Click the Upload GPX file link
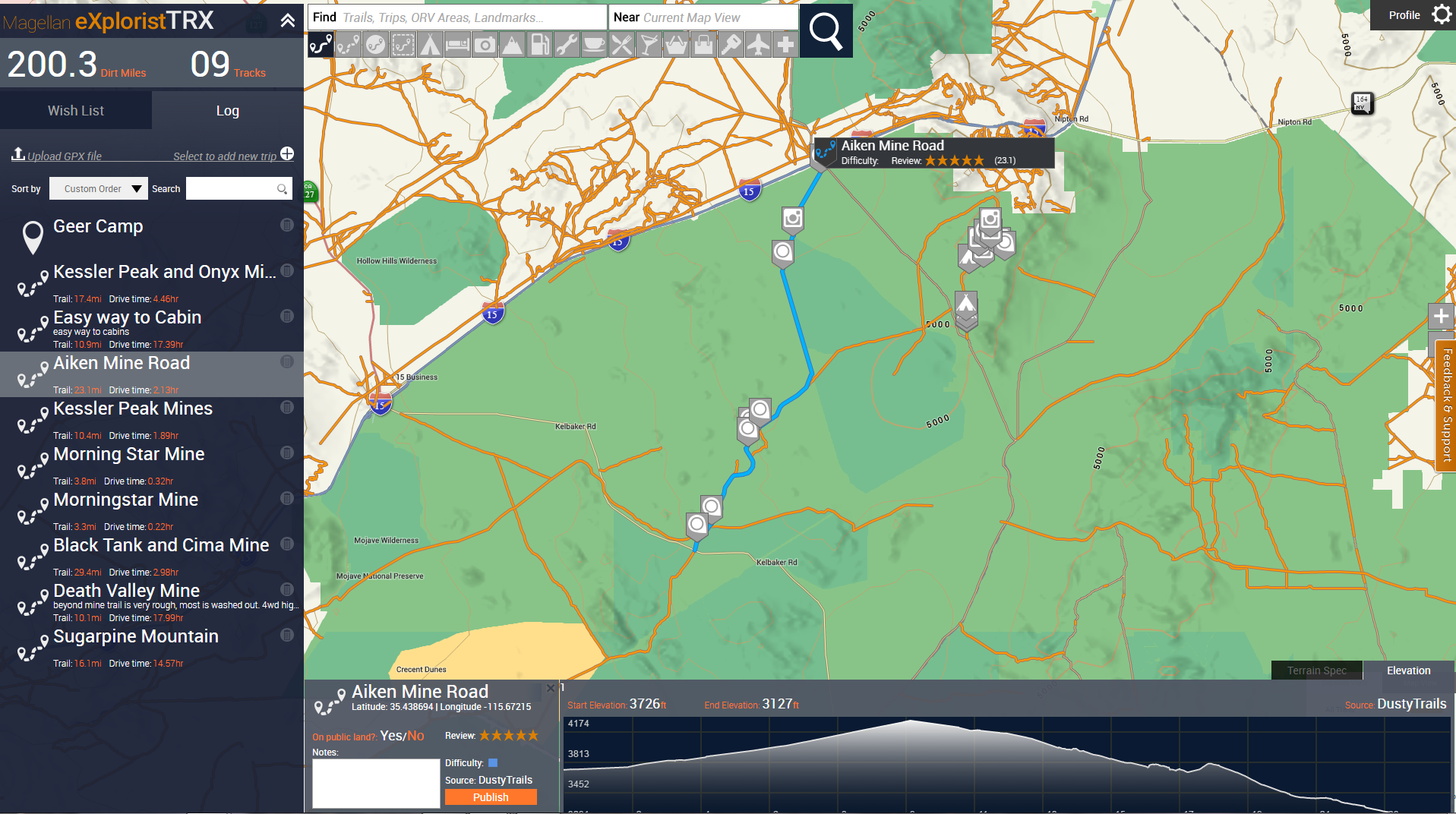The image size is (1456, 814). click(64, 156)
